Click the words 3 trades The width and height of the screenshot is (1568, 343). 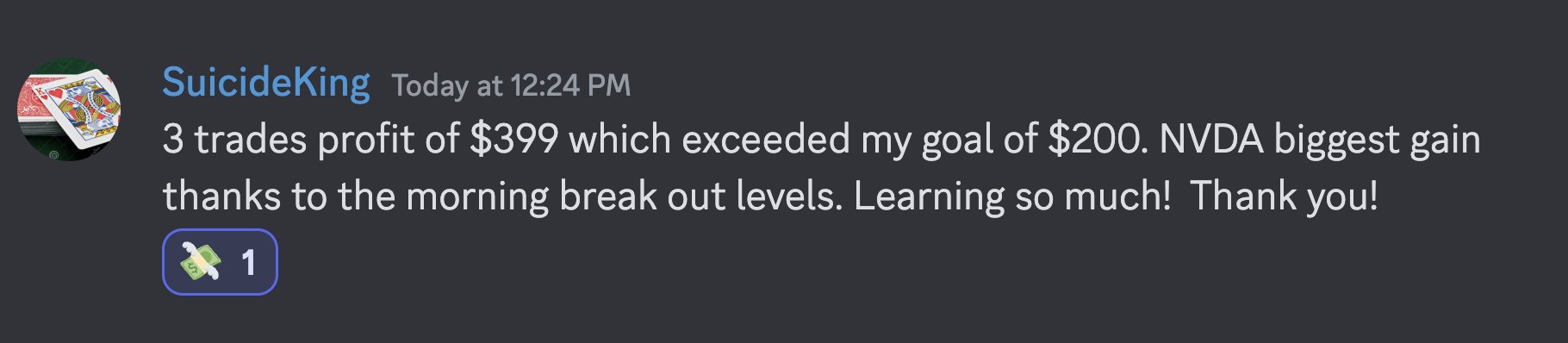[234, 140]
